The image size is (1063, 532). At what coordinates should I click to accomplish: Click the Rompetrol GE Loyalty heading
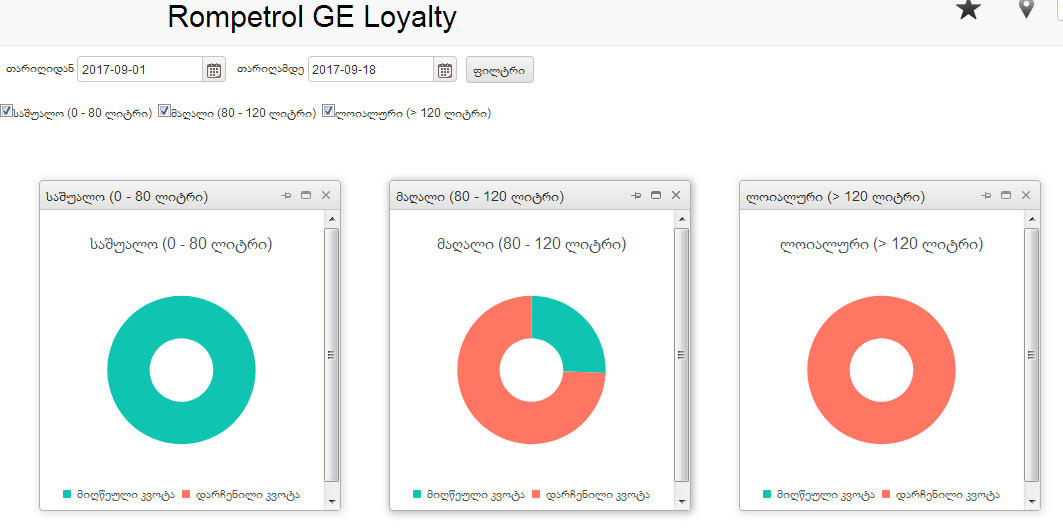click(x=312, y=17)
